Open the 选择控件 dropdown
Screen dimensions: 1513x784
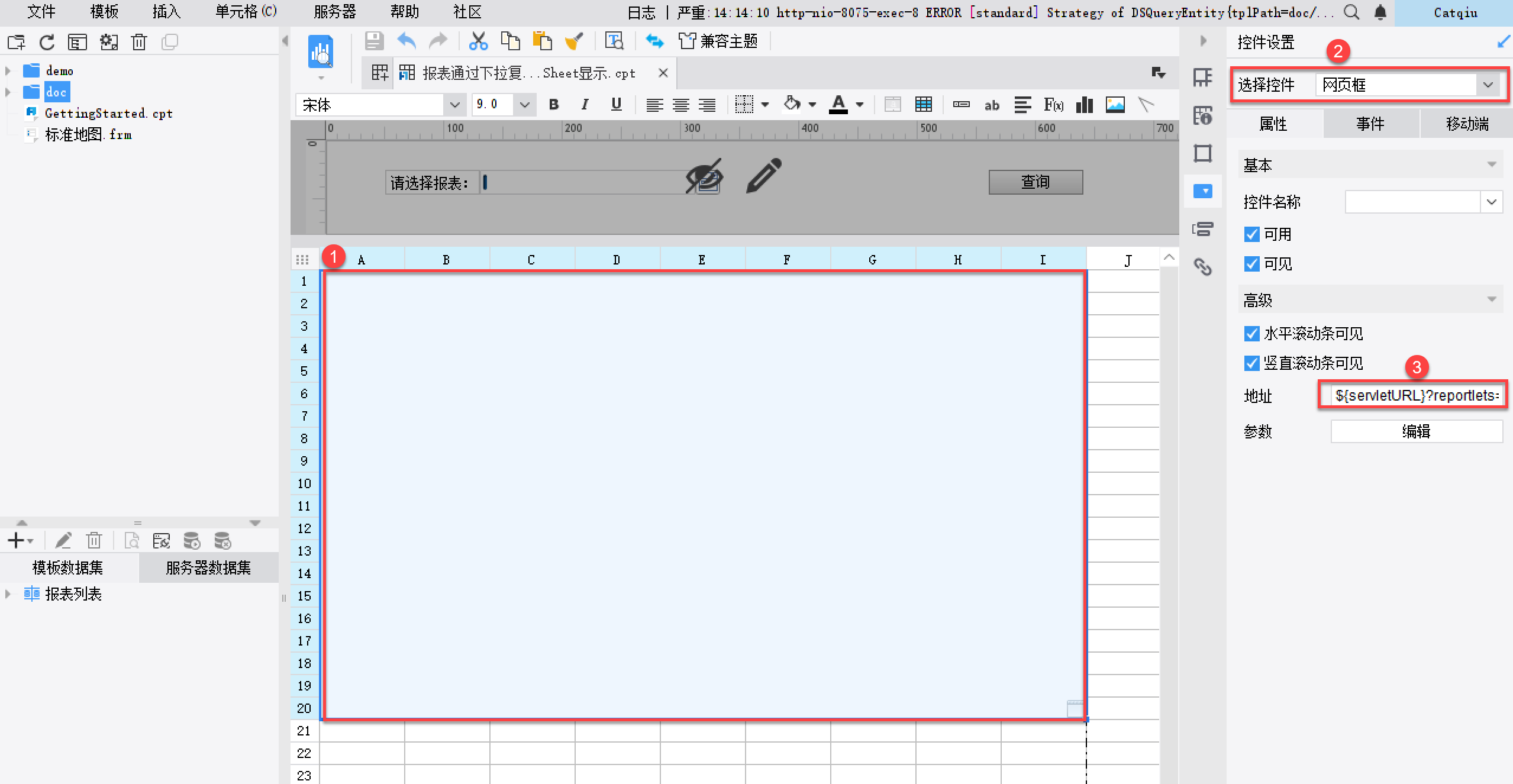tap(1488, 85)
